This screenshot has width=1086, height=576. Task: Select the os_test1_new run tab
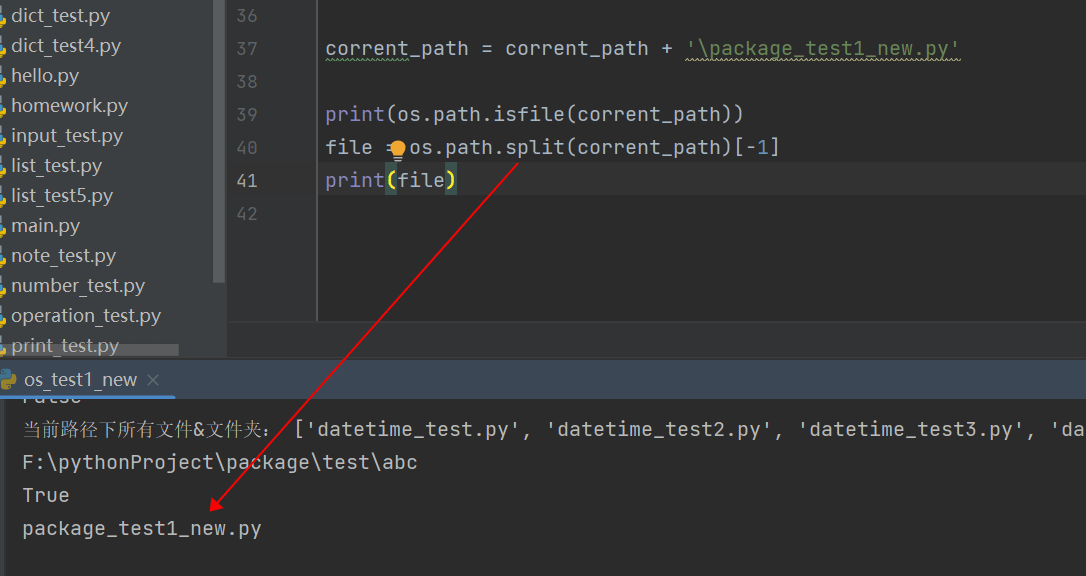pos(80,380)
